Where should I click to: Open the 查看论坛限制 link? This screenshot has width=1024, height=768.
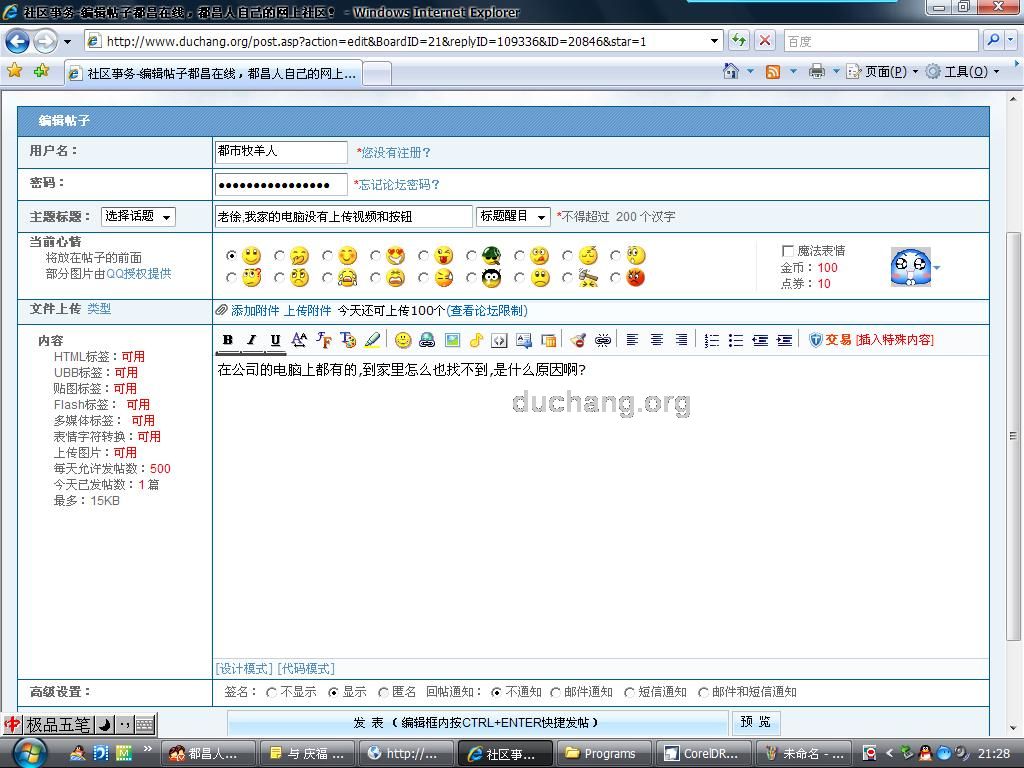tap(487, 311)
